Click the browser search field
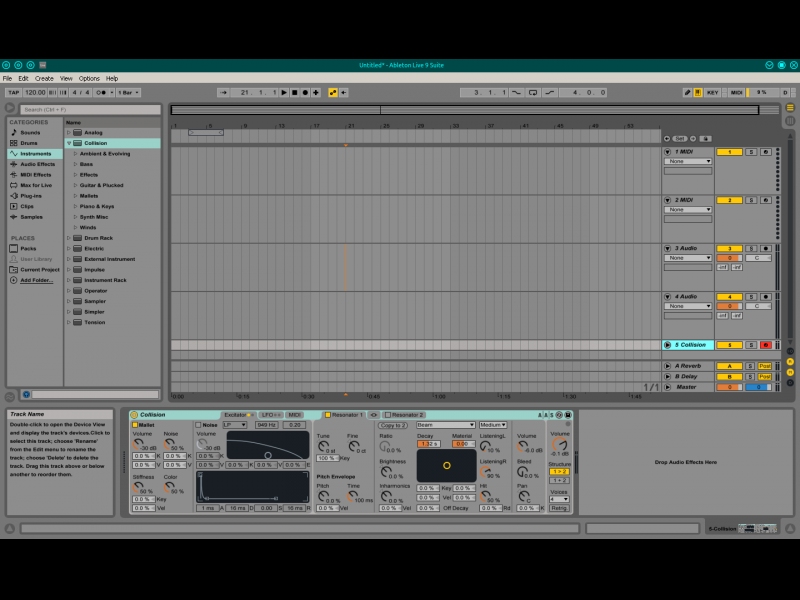The image size is (800, 600). pyautogui.click(x=89, y=109)
